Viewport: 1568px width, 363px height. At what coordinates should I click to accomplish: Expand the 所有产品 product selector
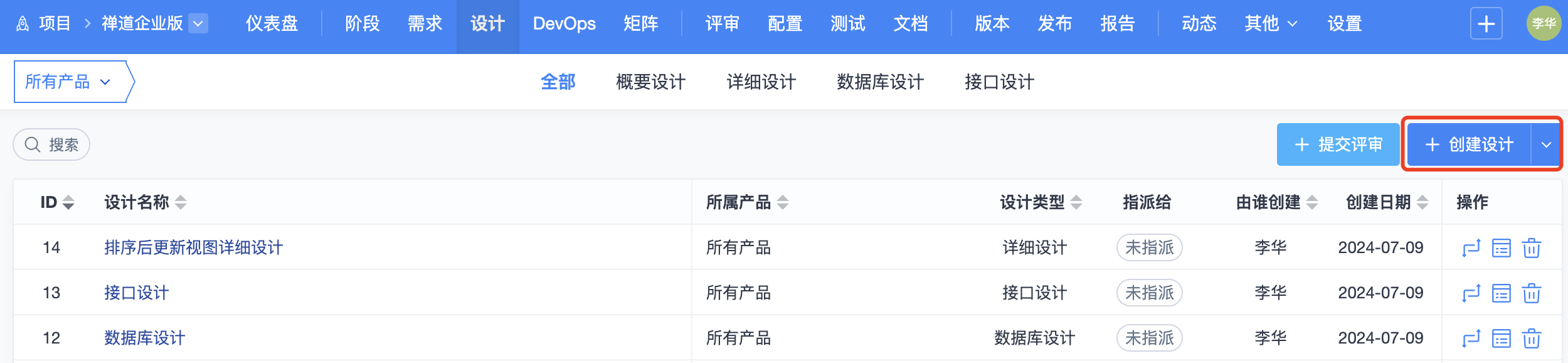coord(68,82)
